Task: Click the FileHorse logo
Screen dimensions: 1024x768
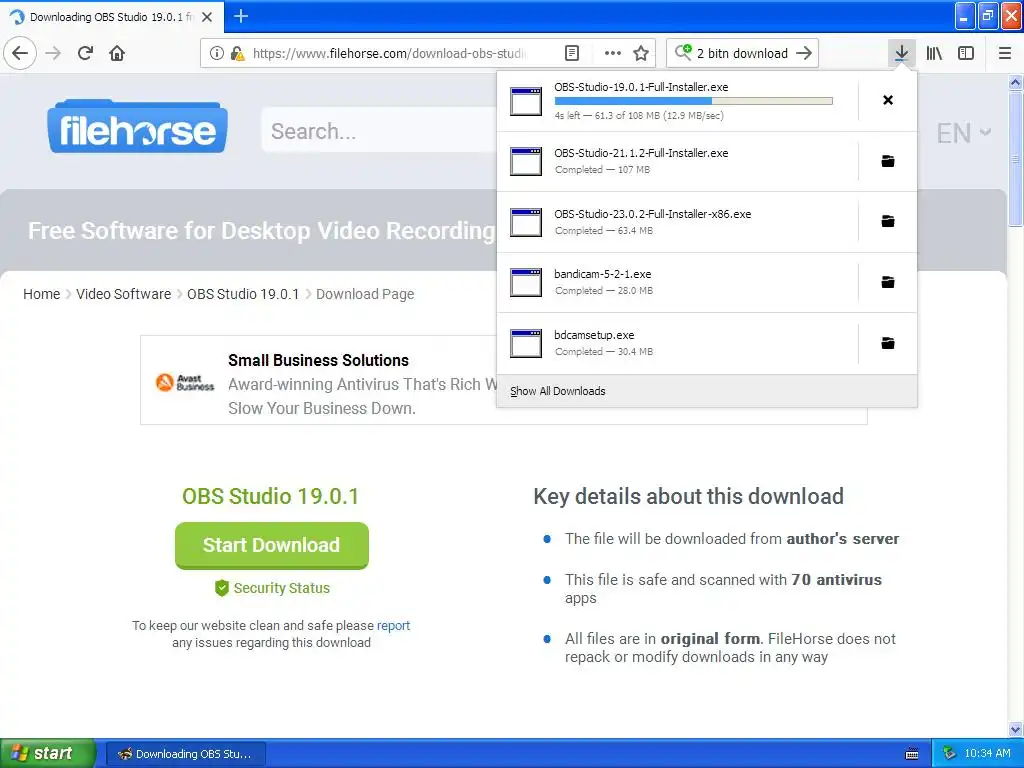Action: click(x=138, y=127)
